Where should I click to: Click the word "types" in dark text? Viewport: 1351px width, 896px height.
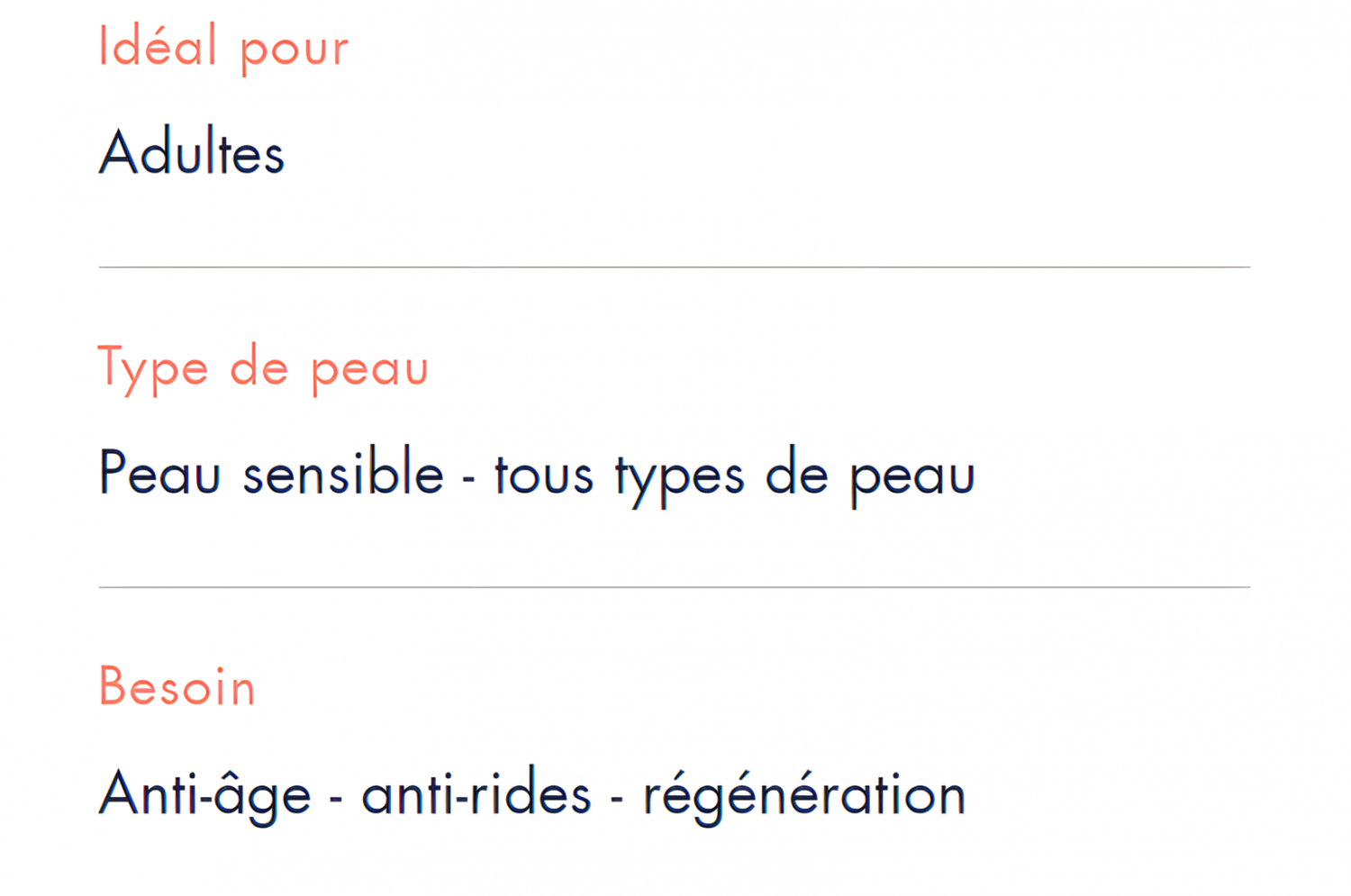[x=680, y=478]
